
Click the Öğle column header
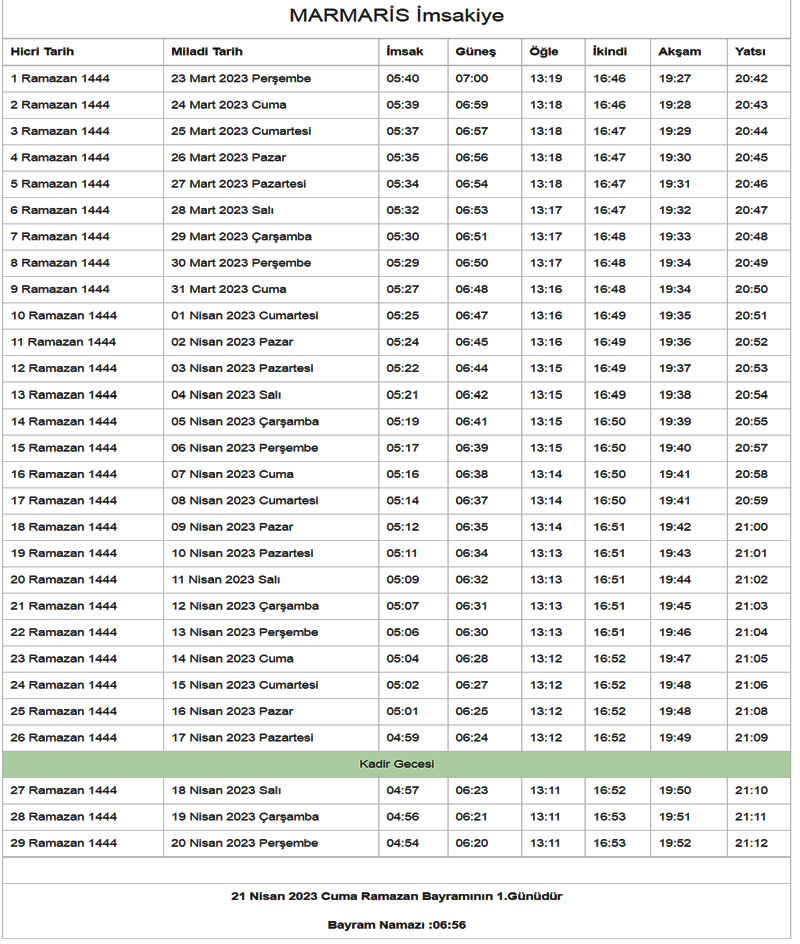tap(544, 52)
